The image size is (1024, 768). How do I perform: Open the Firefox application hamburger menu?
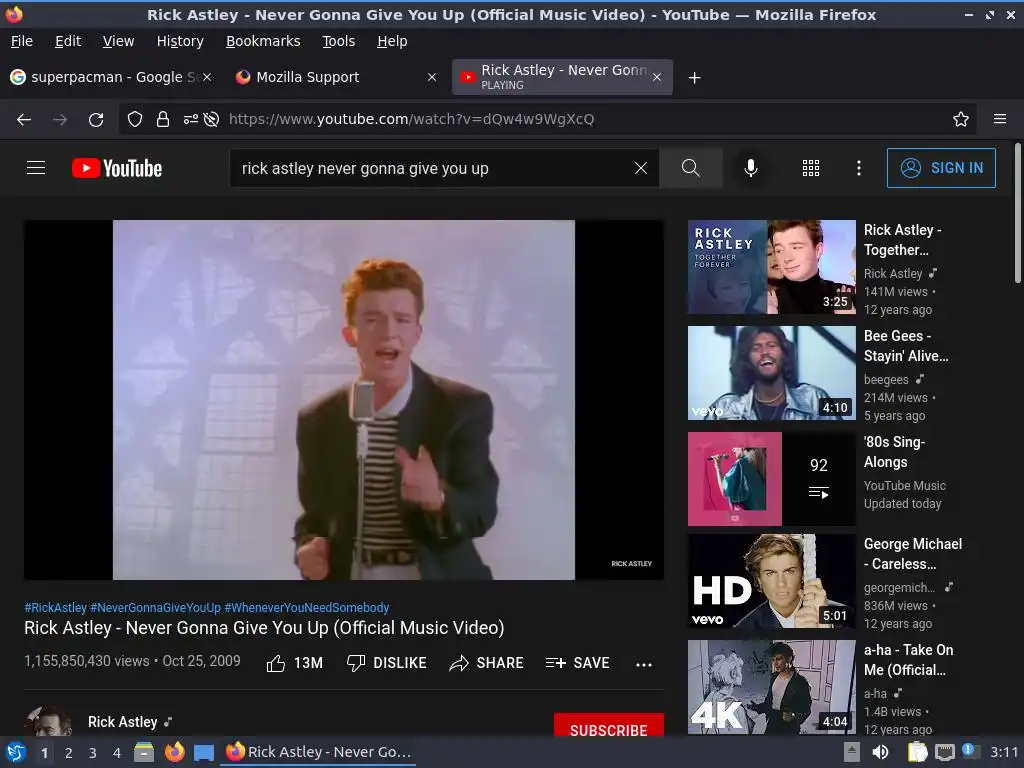click(1000, 119)
